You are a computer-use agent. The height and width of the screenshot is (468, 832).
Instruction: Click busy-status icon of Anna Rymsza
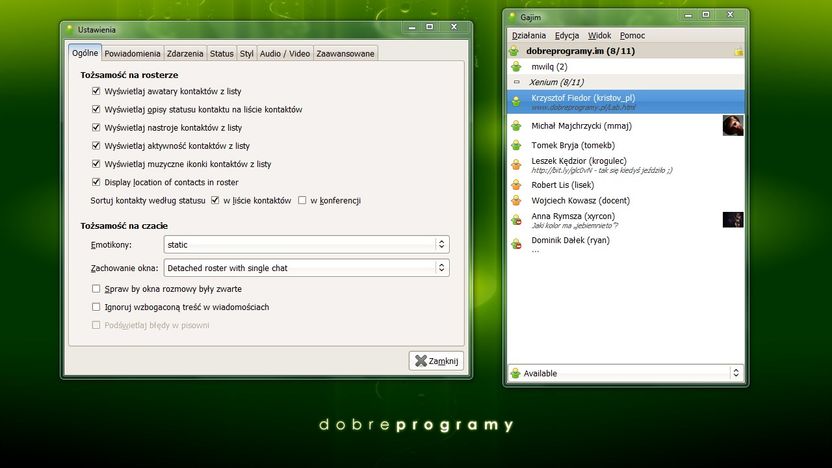(x=516, y=220)
